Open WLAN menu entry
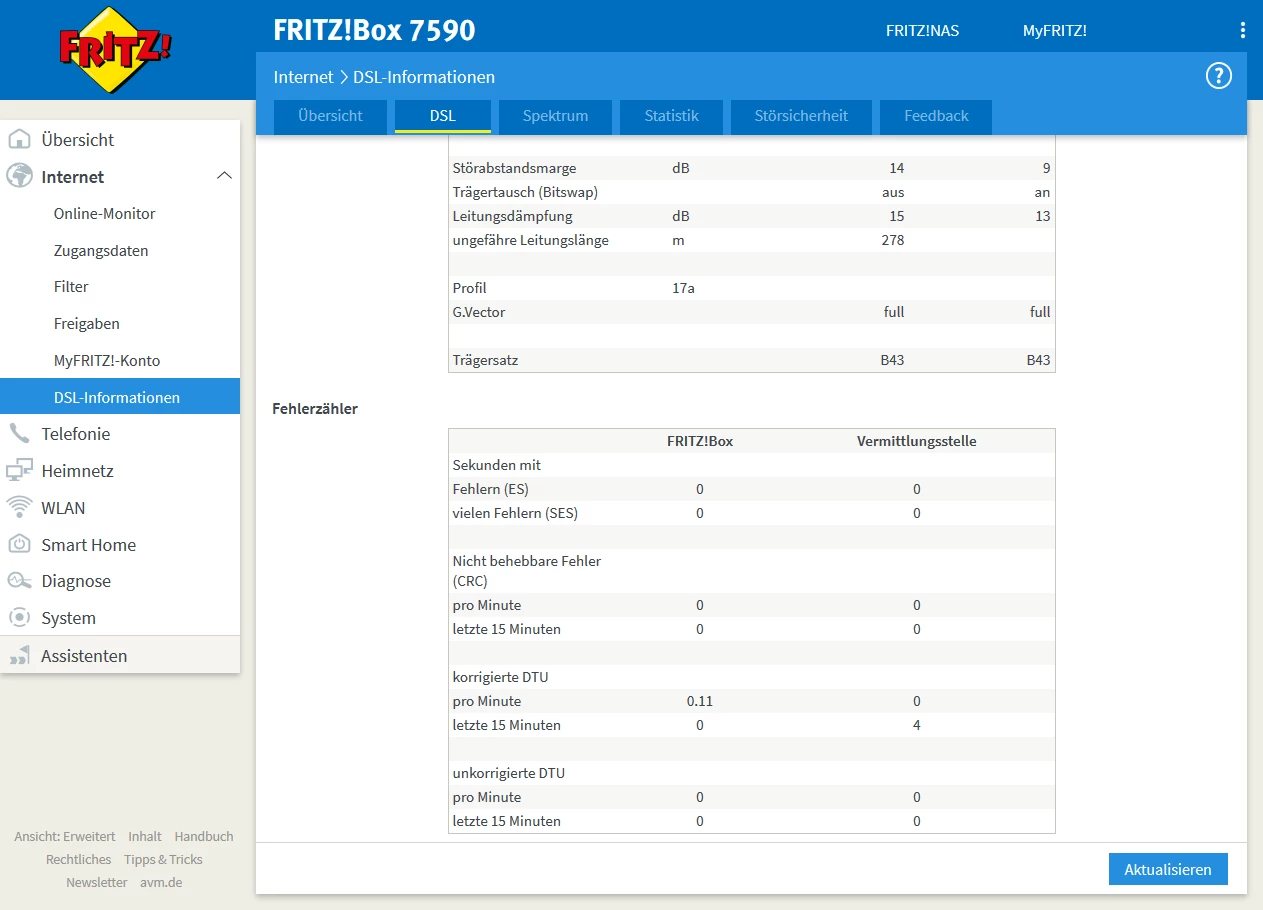 coord(63,507)
